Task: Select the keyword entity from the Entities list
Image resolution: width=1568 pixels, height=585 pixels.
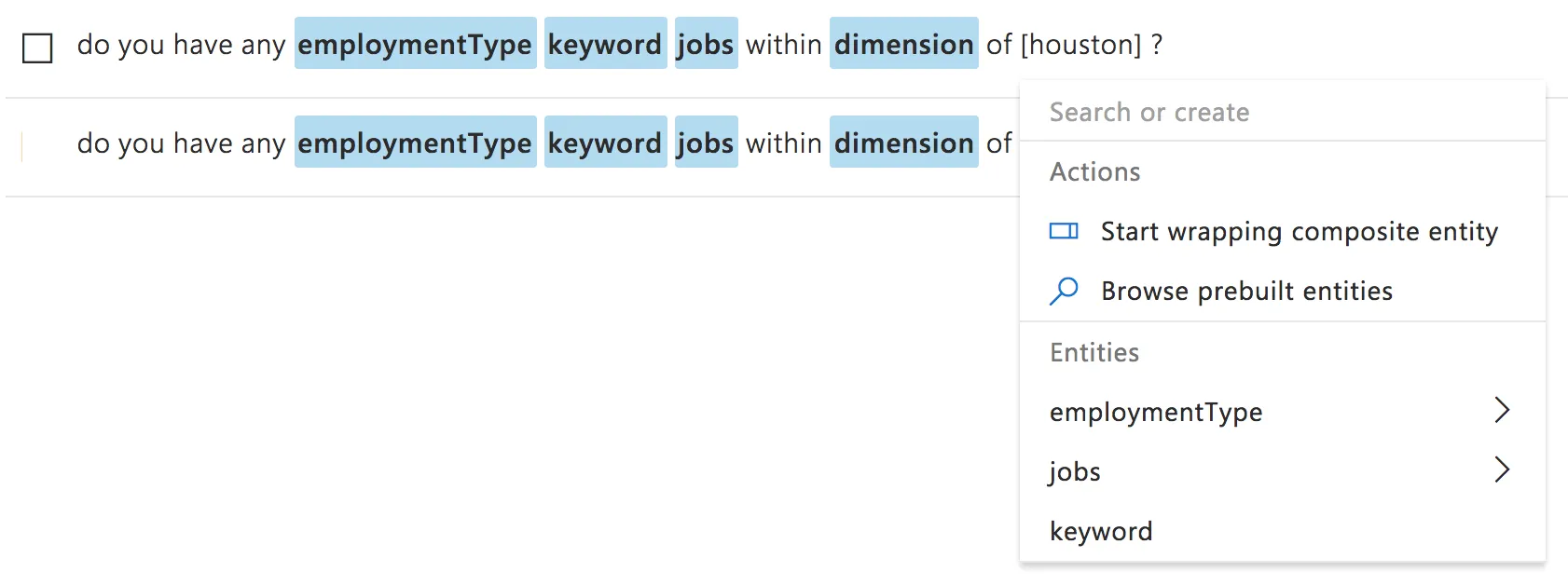Action: [1101, 531]
